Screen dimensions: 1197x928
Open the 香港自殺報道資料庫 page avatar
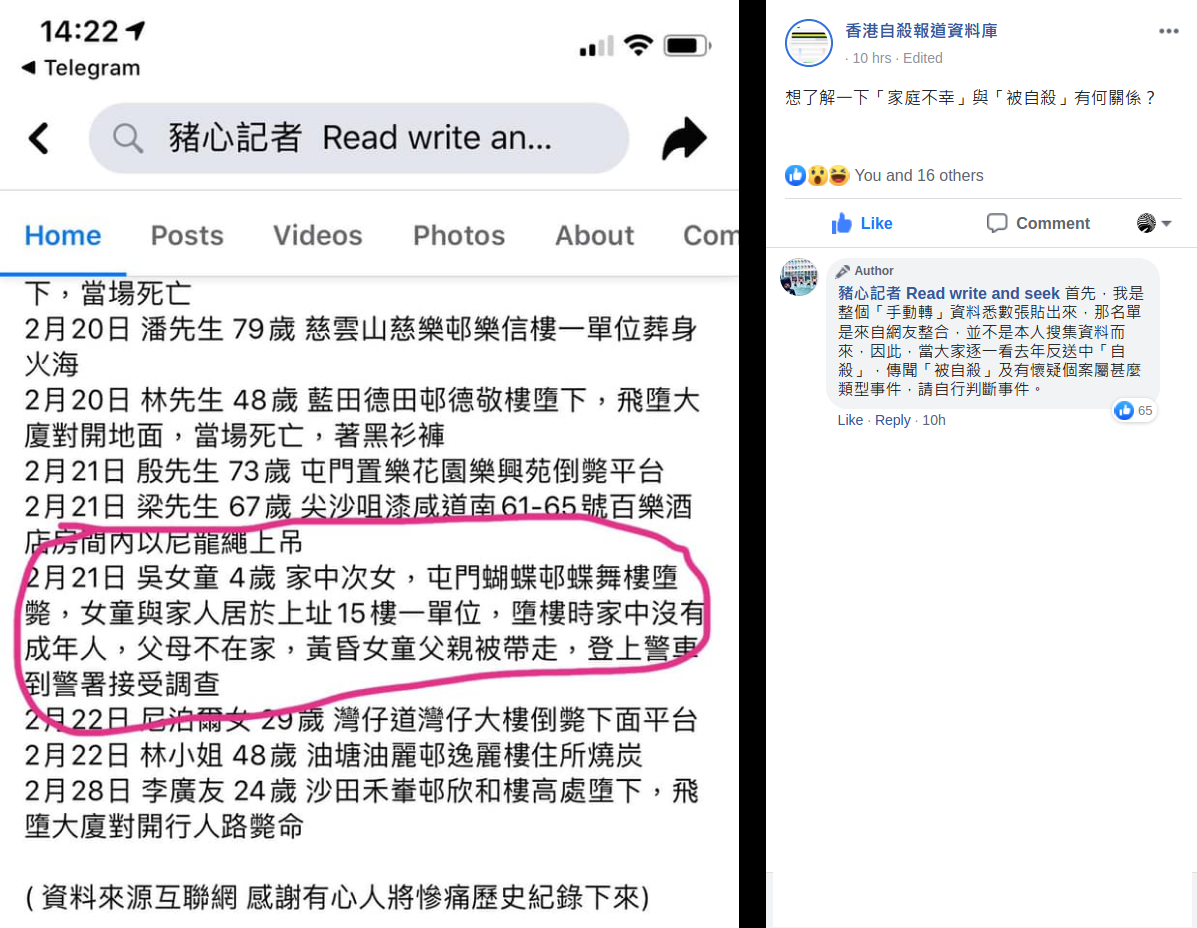(808, 43)
